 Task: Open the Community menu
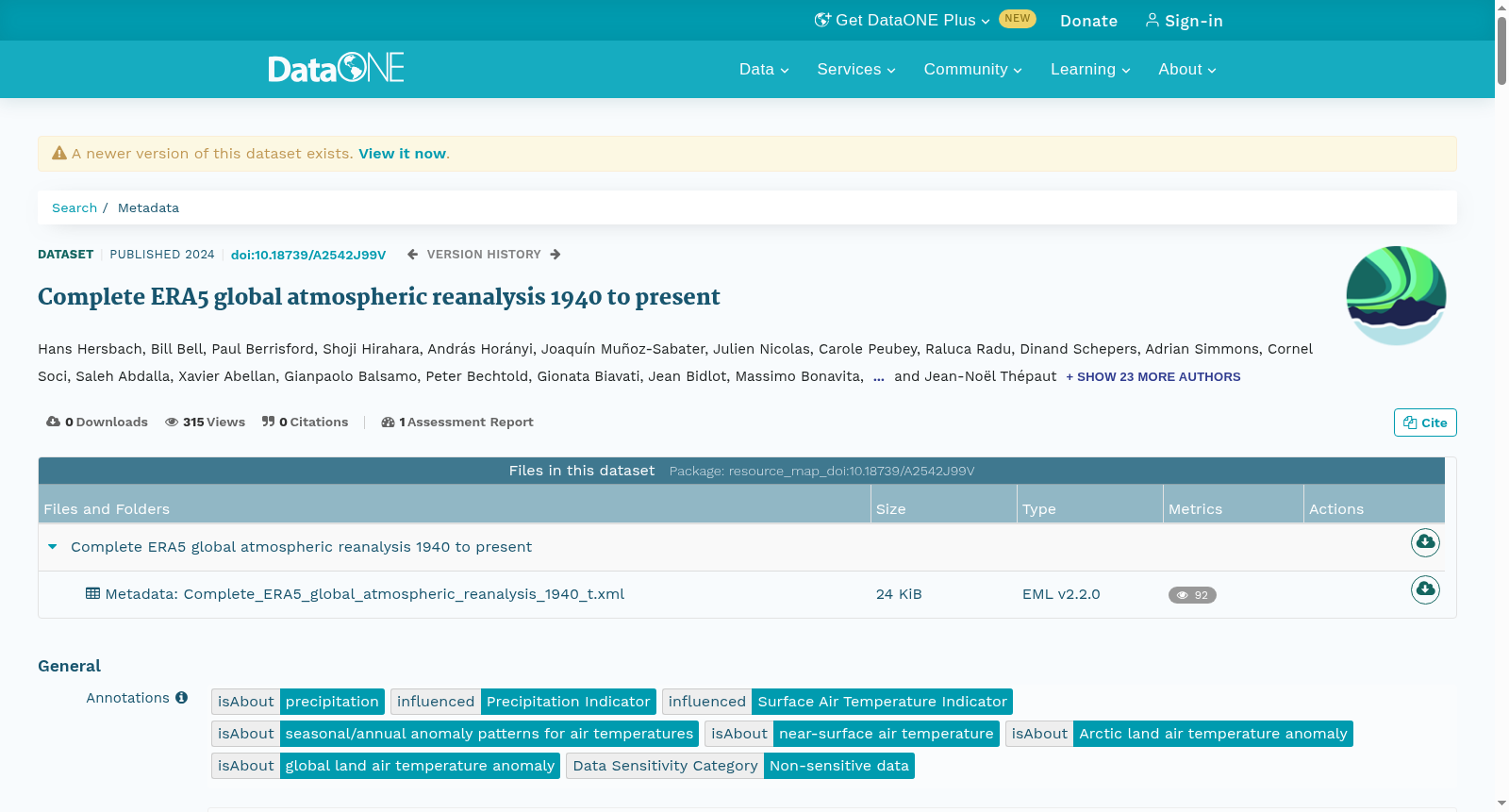tap(972, 70)
